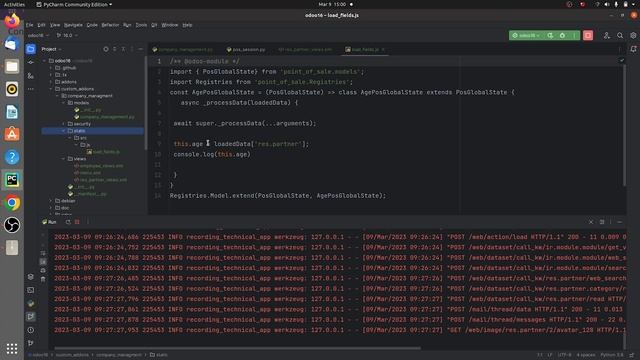Click the UTF-8 encoding in status bar
Screen dimensions: 640x360
click(x=565, y=355)
